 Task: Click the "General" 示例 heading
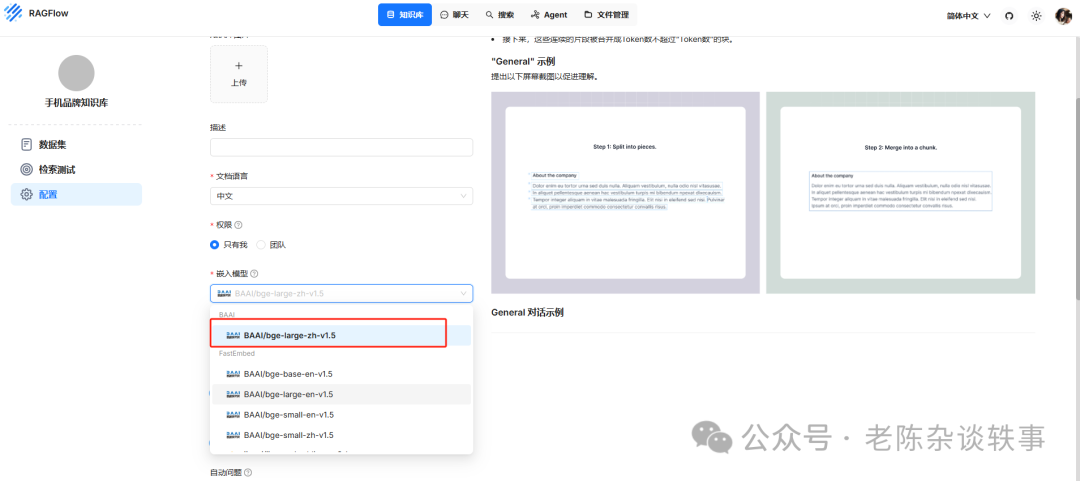pos(523,61)
